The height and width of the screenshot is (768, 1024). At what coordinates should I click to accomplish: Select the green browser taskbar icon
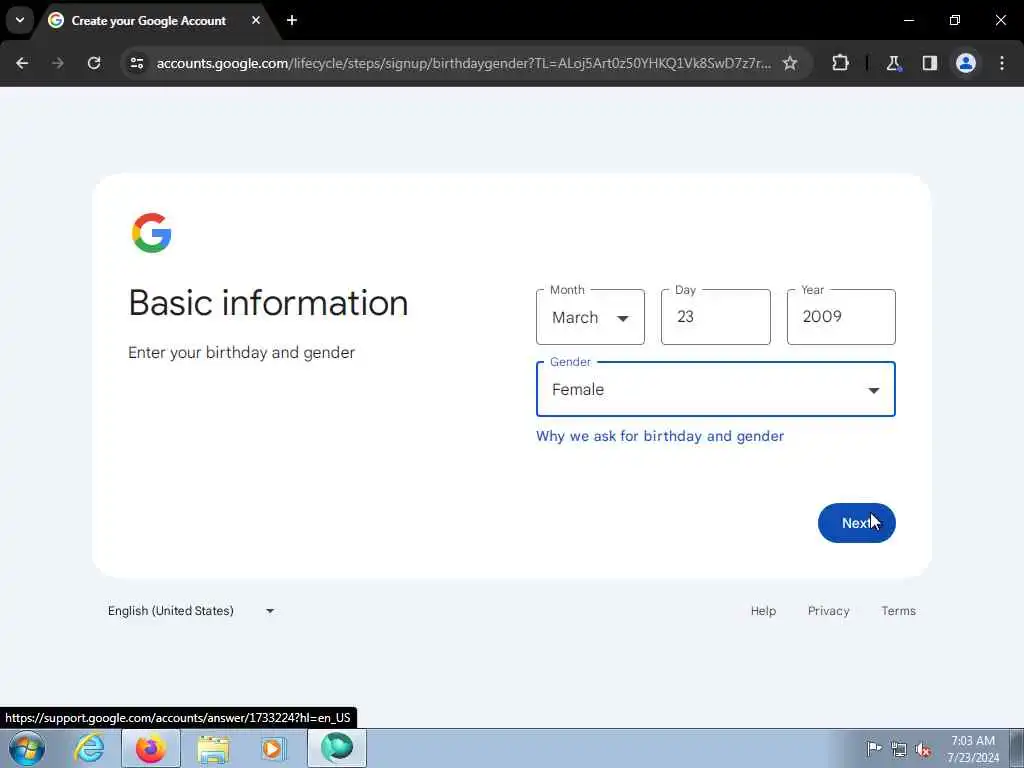[x=337, y=748]
